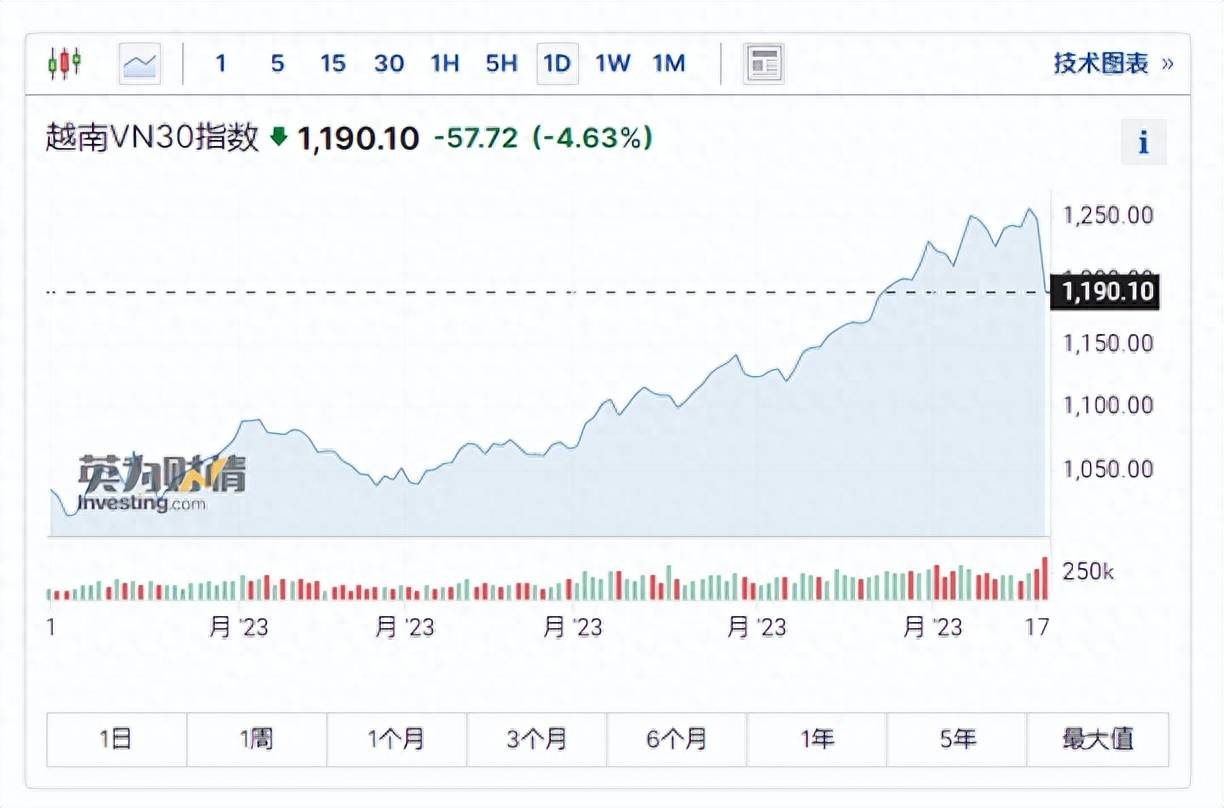Choose the 1H hourly interval

[445, 64]
